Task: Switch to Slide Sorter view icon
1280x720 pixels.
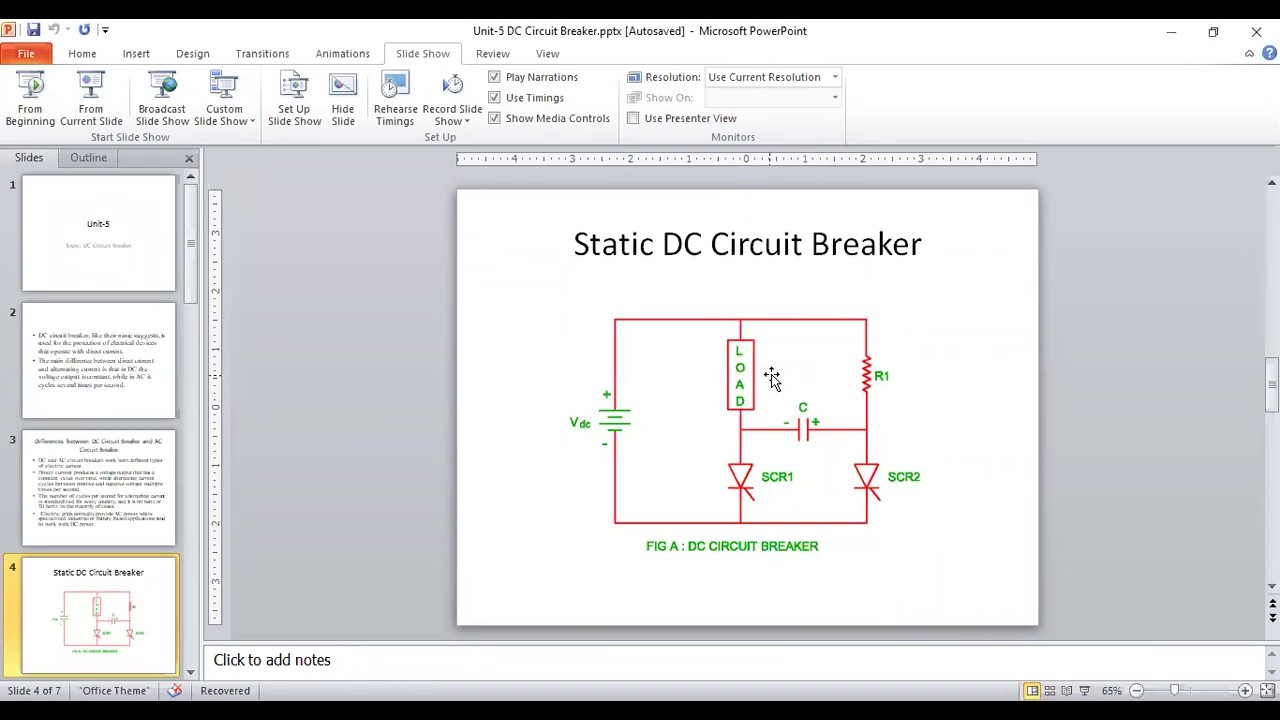Action: [x=1050, y=691]
